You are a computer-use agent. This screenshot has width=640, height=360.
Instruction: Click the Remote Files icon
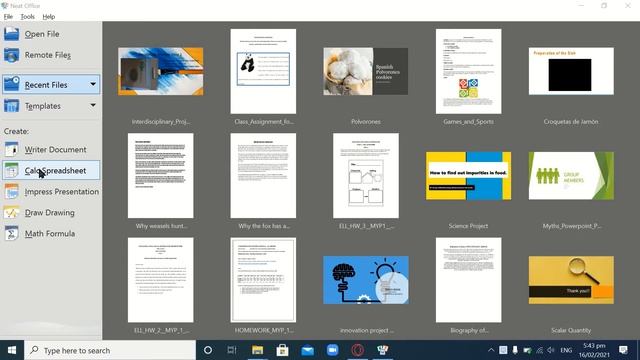(x=11, y=55)
